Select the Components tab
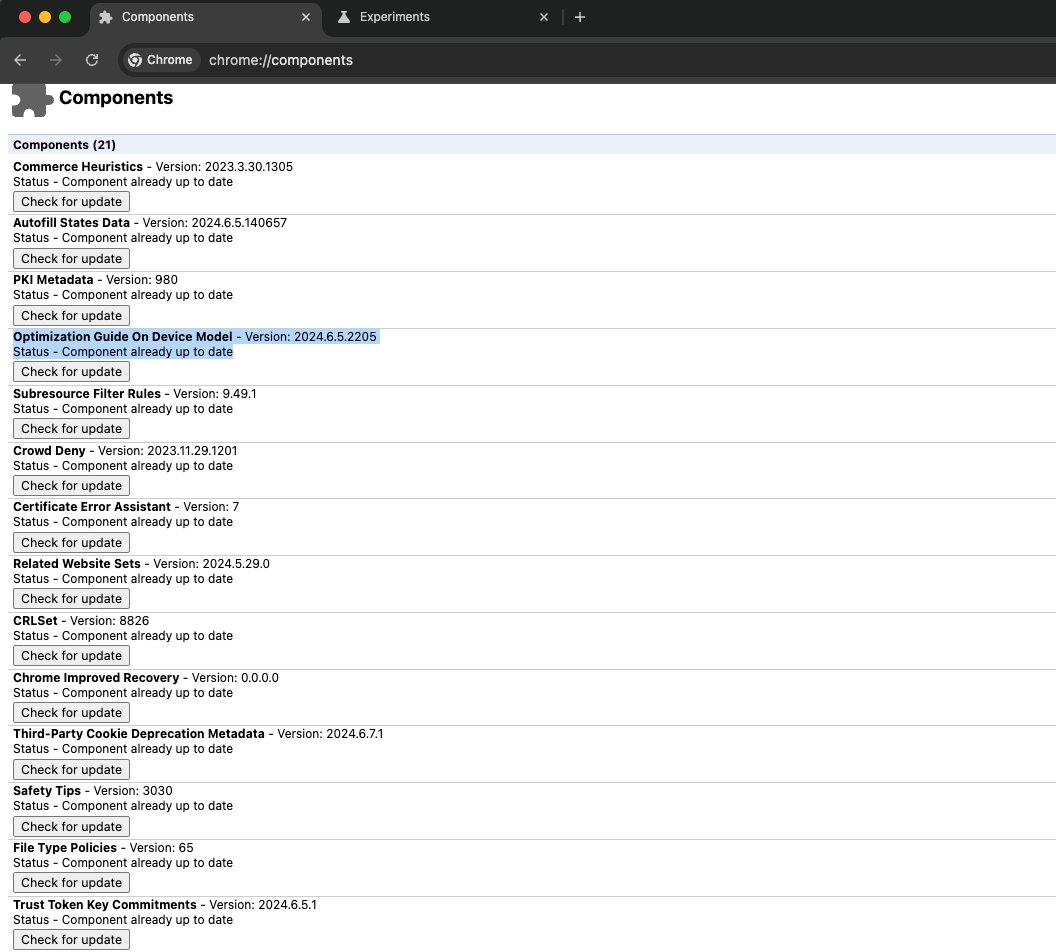Image resolution: width=1056 pixels, height=952 pixels. tap(205, 18)
